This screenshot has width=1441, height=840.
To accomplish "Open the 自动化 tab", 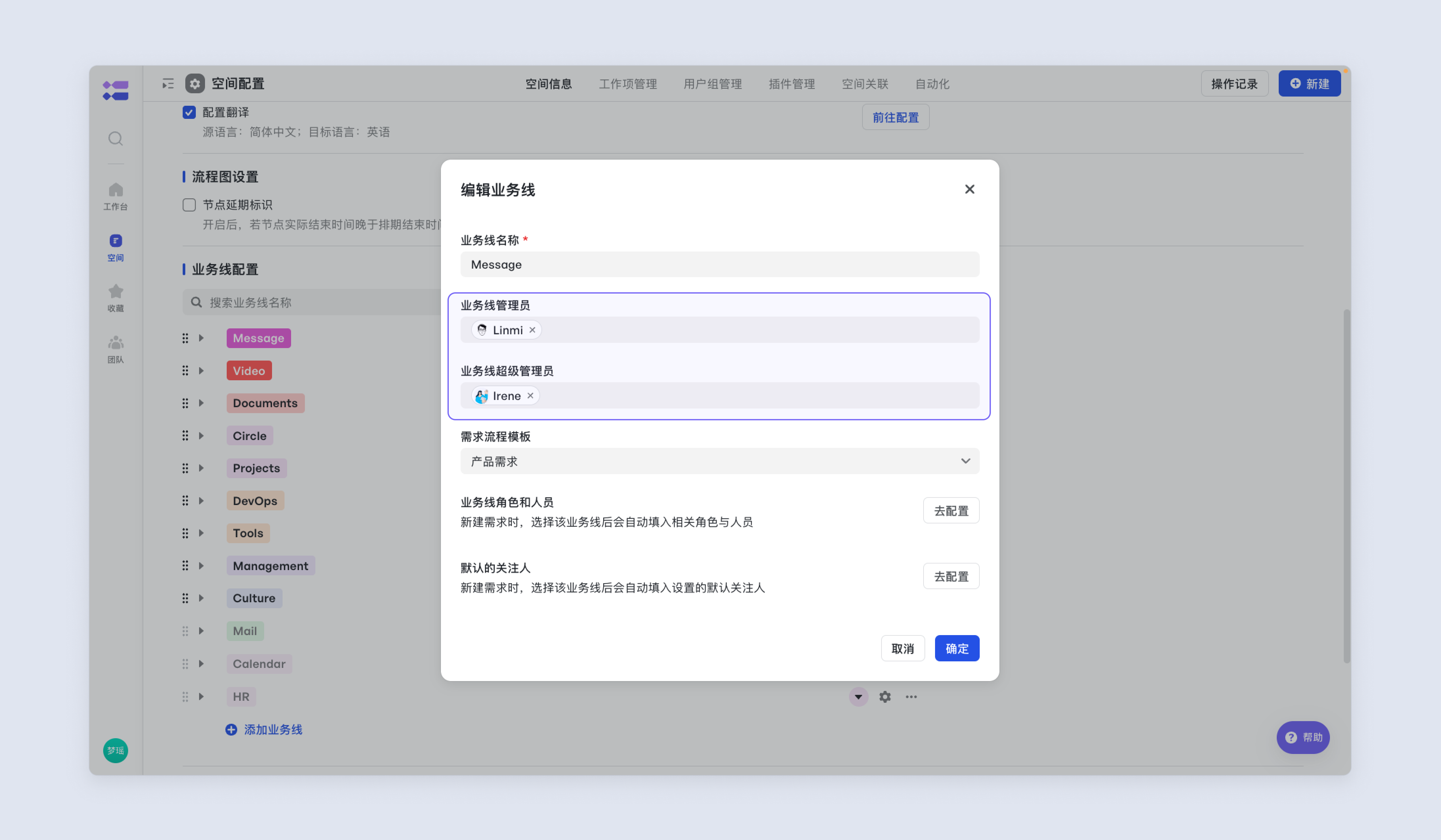I will [x=932, y=84].
